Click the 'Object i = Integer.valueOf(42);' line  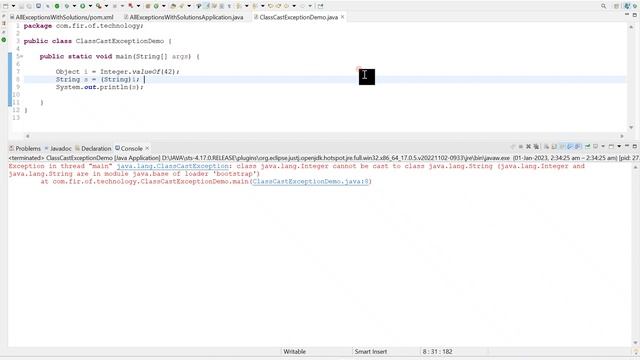pyautogui.click(x=118, y=72)
